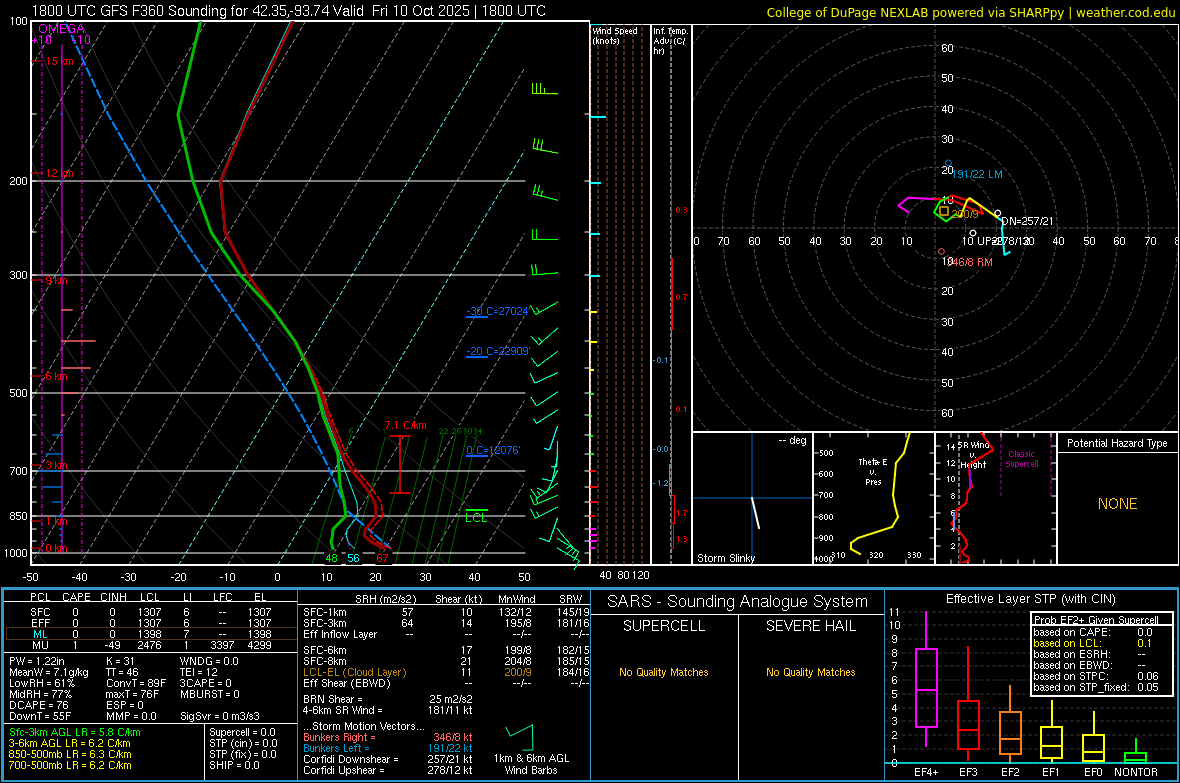Click the 700-500mb LR = 6.2 C/km line
Image resolution: width=1180 pixels, height=783 pixels.
pyautogui.click(x=71, y=765)
